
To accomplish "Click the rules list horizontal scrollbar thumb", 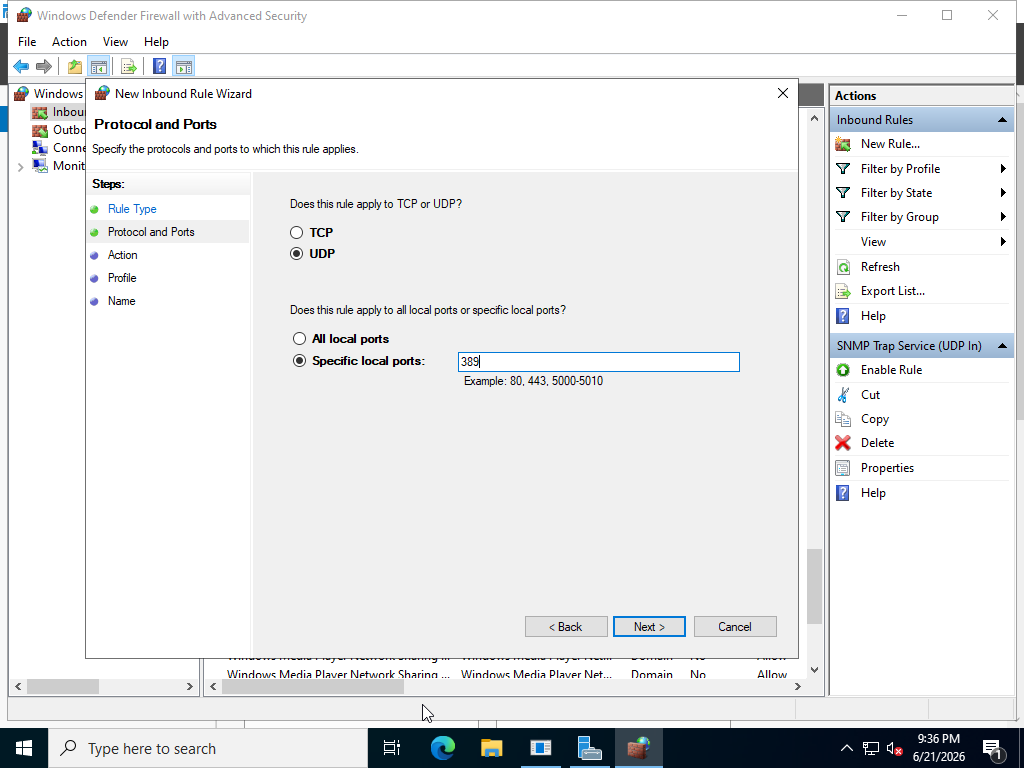I will (313, 686).
